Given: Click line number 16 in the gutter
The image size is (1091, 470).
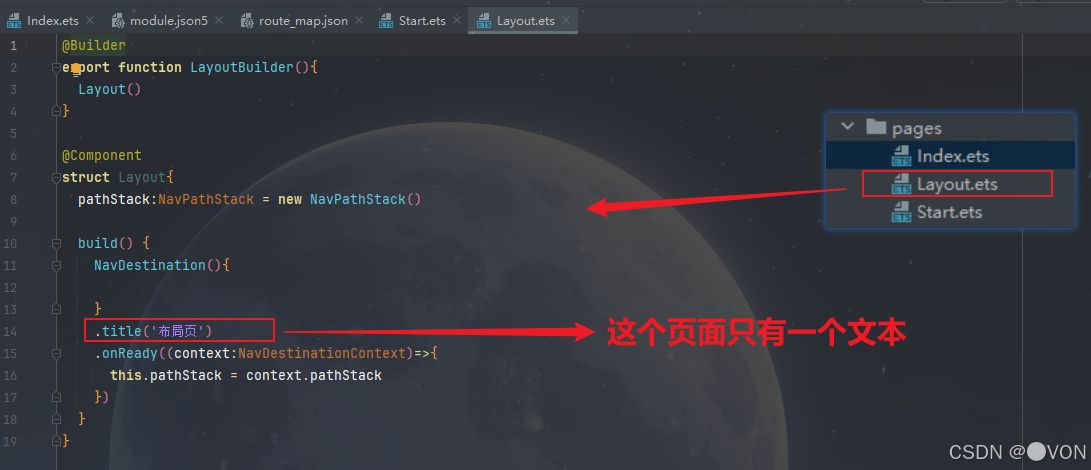Looking at the screenshot, I should click(x=10, y=375).
